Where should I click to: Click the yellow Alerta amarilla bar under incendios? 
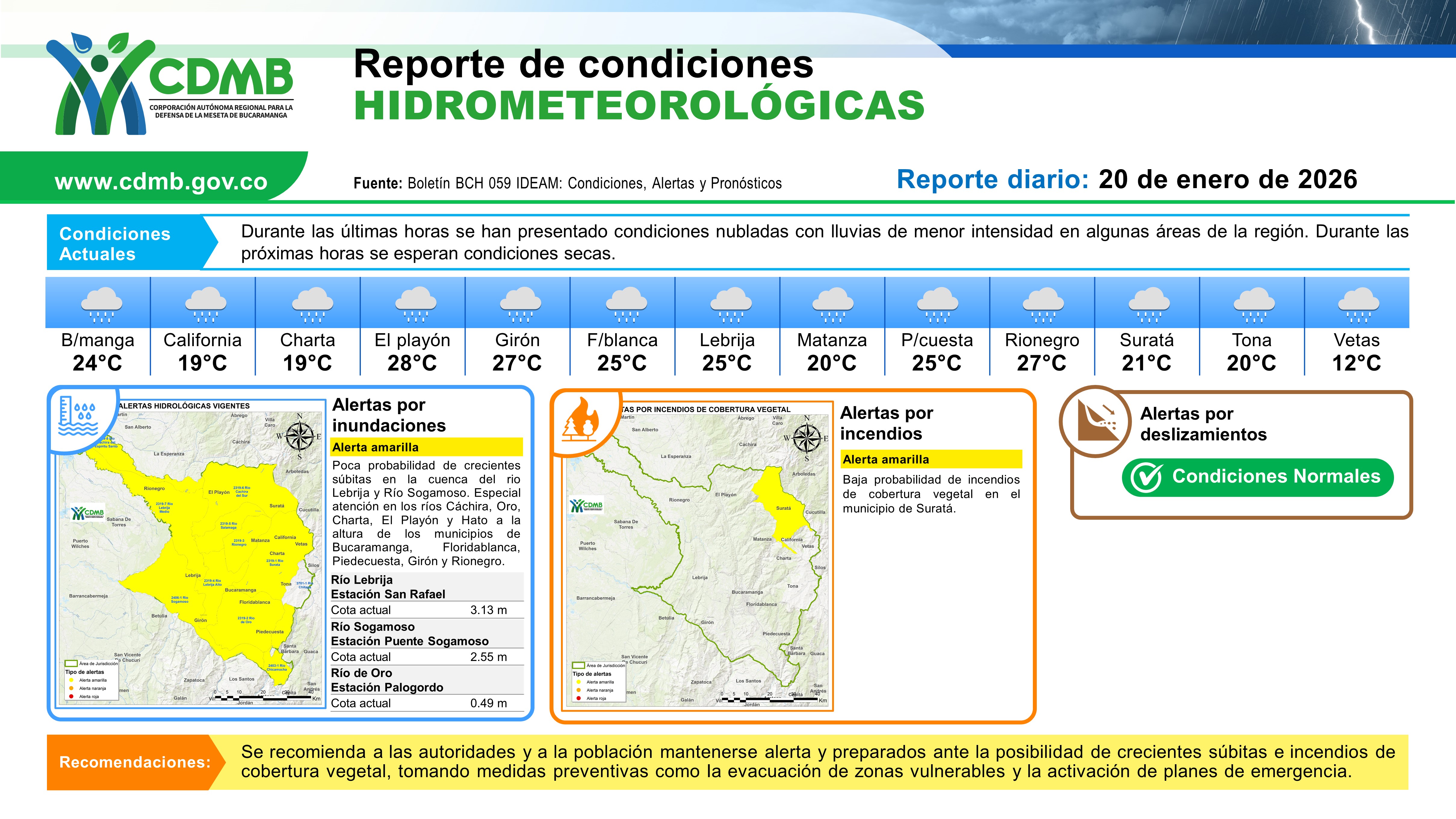point(931,459)
